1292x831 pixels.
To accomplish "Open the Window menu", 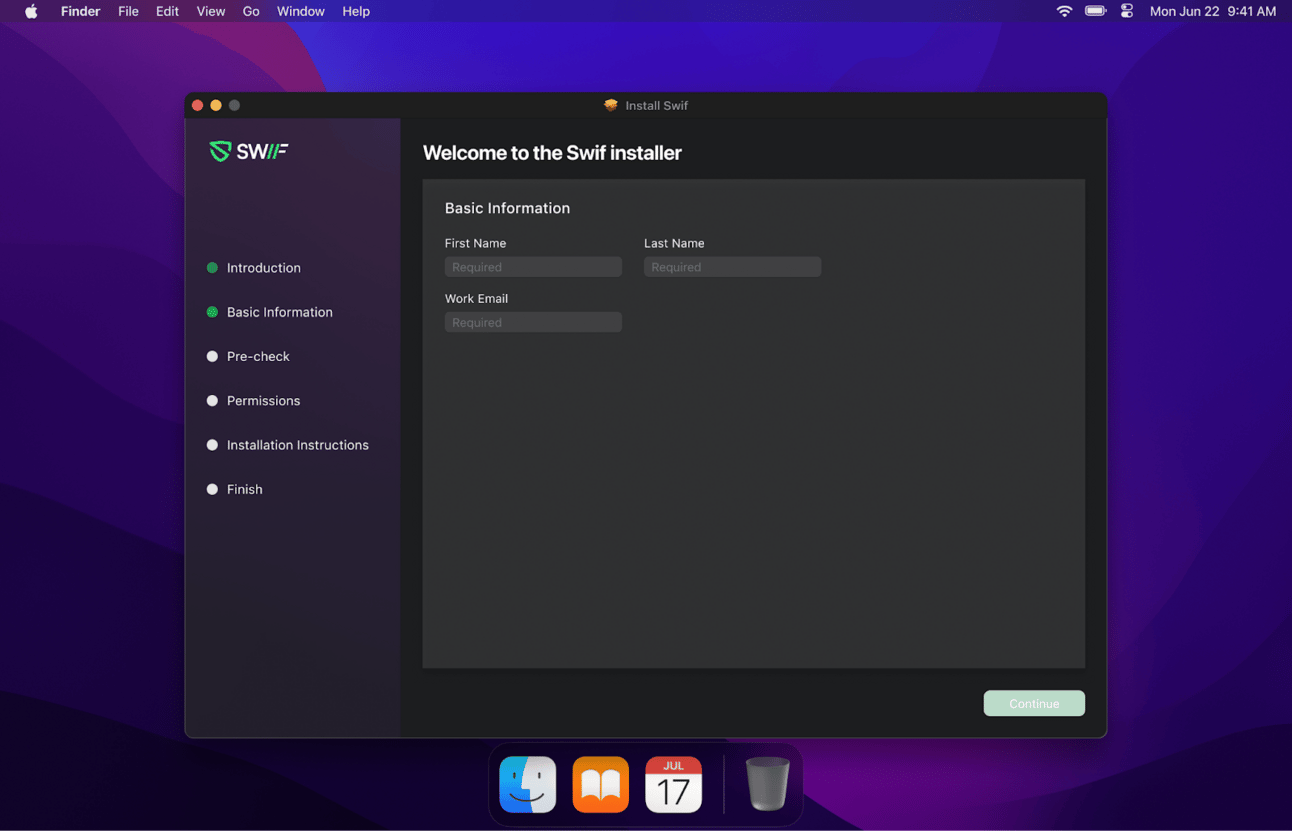I will click(300, 11).
